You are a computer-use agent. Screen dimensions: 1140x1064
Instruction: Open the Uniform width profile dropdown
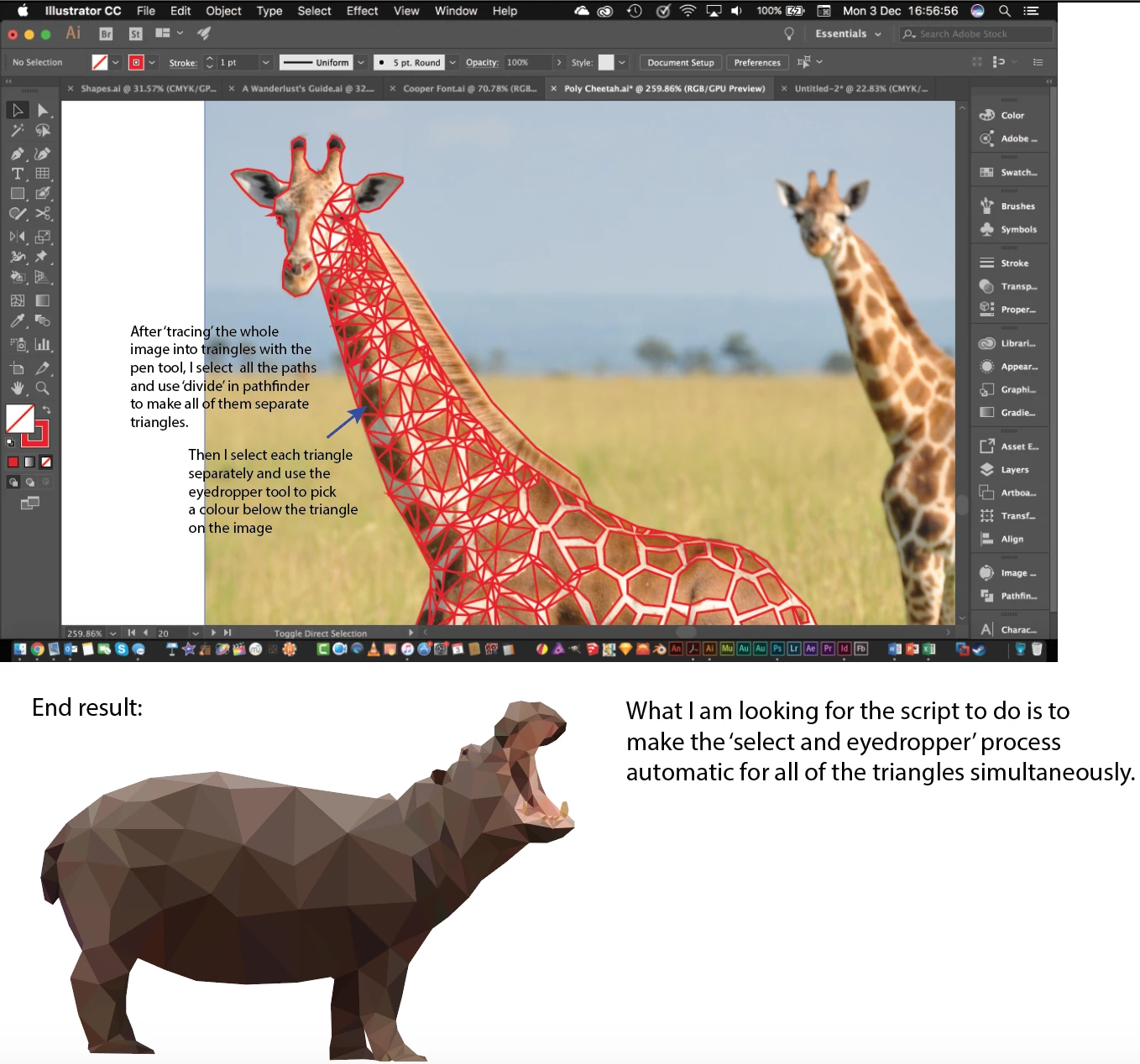coord(360,62)
